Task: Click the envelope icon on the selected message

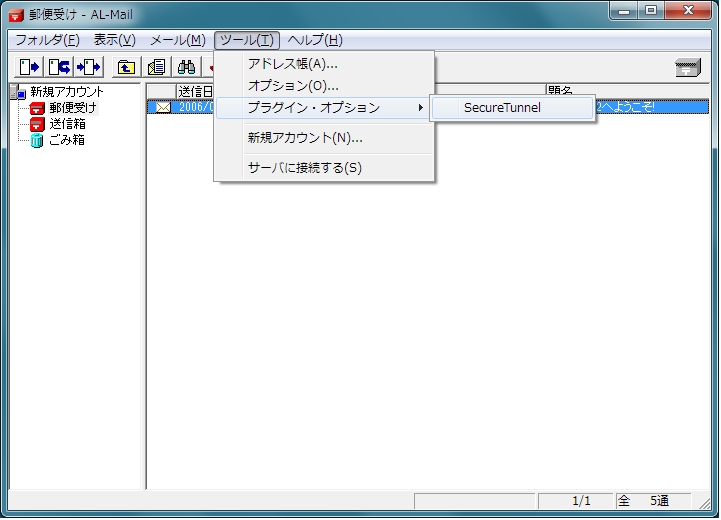Action: pyautogui.click(x=163, y=107)
